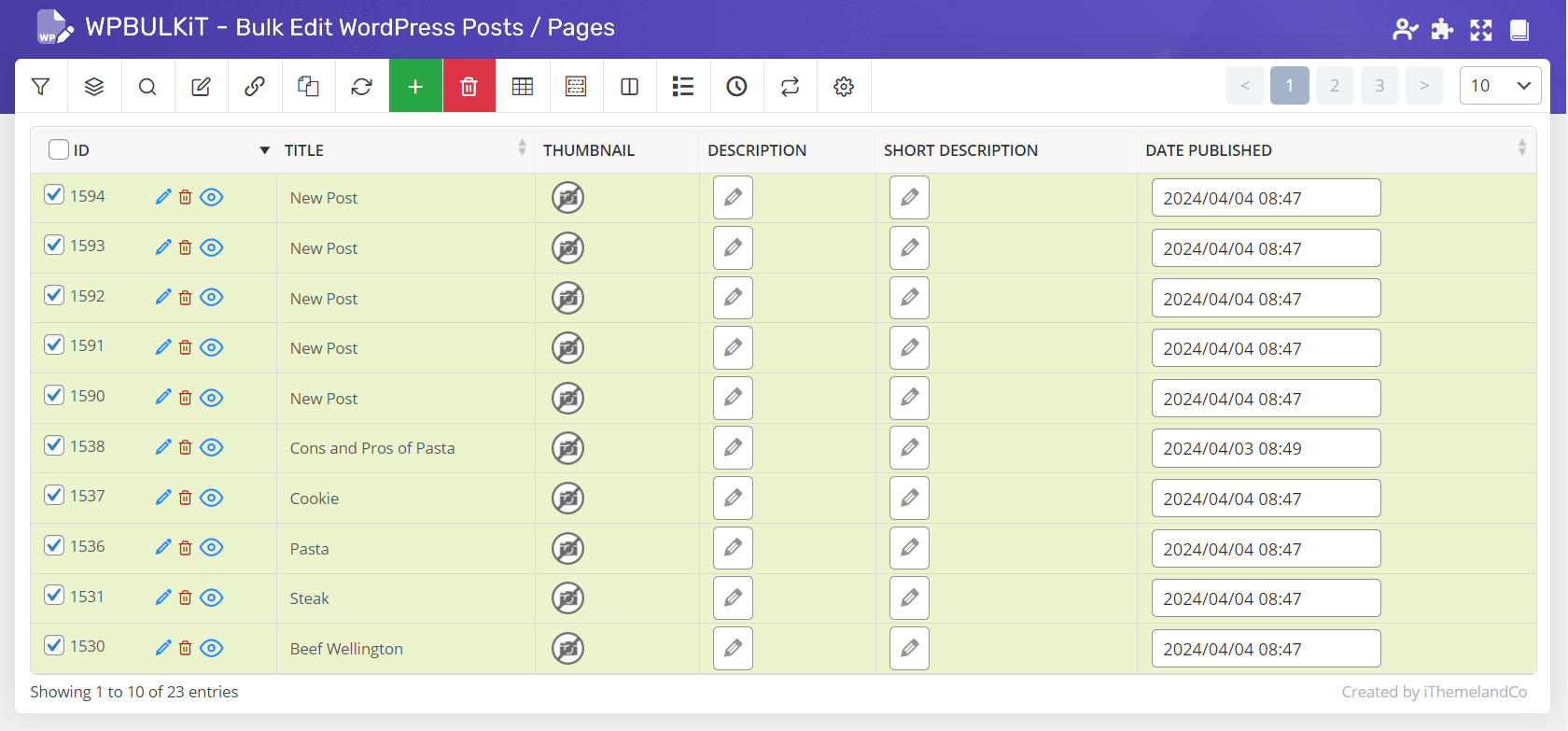
Task: Uncheck the checkbox for post 1594
Action: 54,195
